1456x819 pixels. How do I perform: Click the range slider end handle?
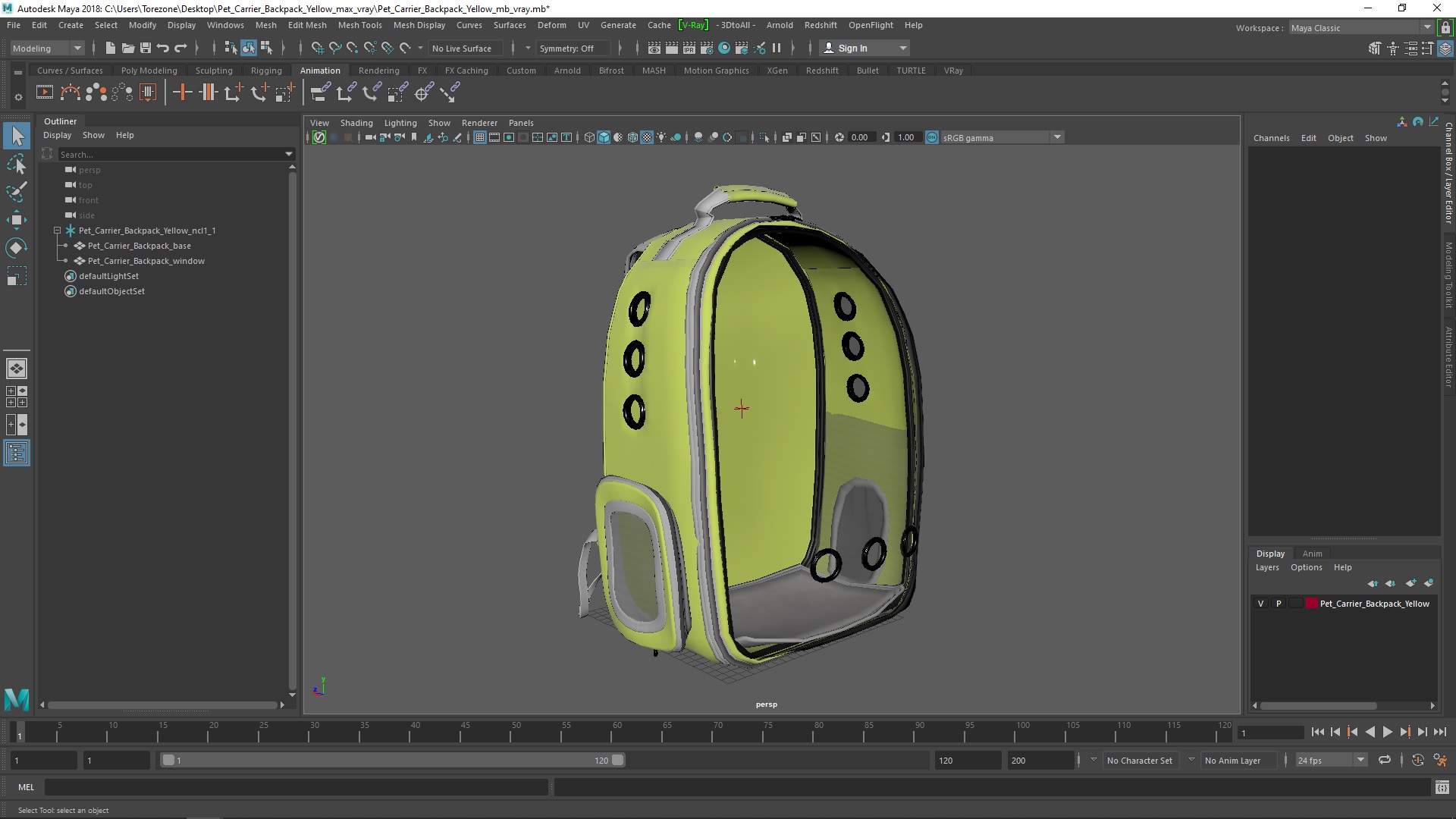click(618, 760)
